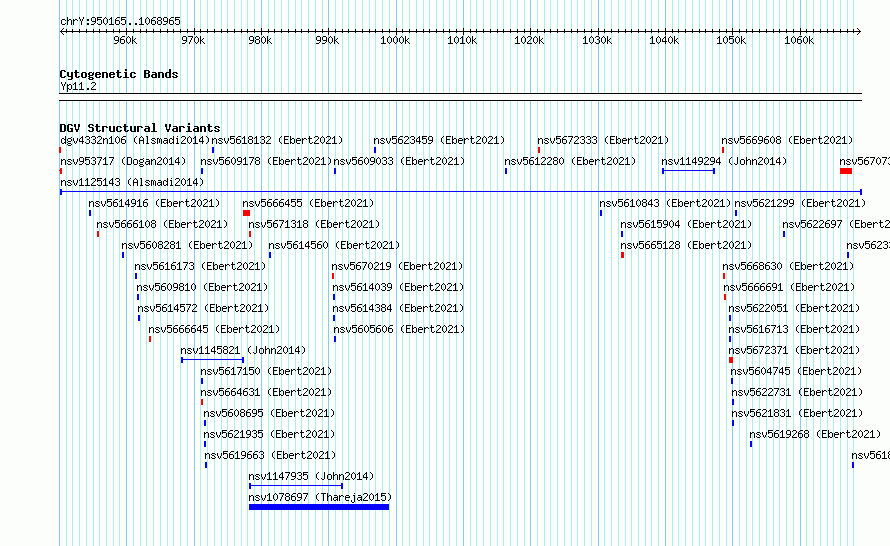This screenshot has width=890, height=546.
Task: Open nsv5665128 (Ebert2021) variant
Action: (x=686, y=245)
